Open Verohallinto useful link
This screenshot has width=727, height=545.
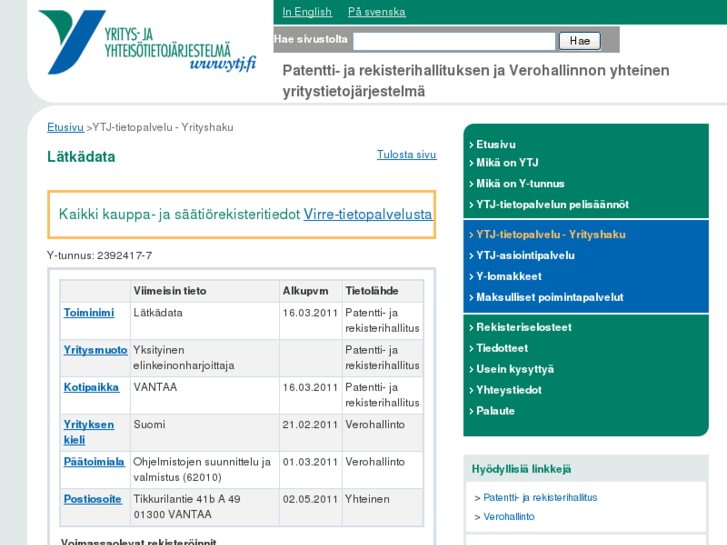[509, 517]
